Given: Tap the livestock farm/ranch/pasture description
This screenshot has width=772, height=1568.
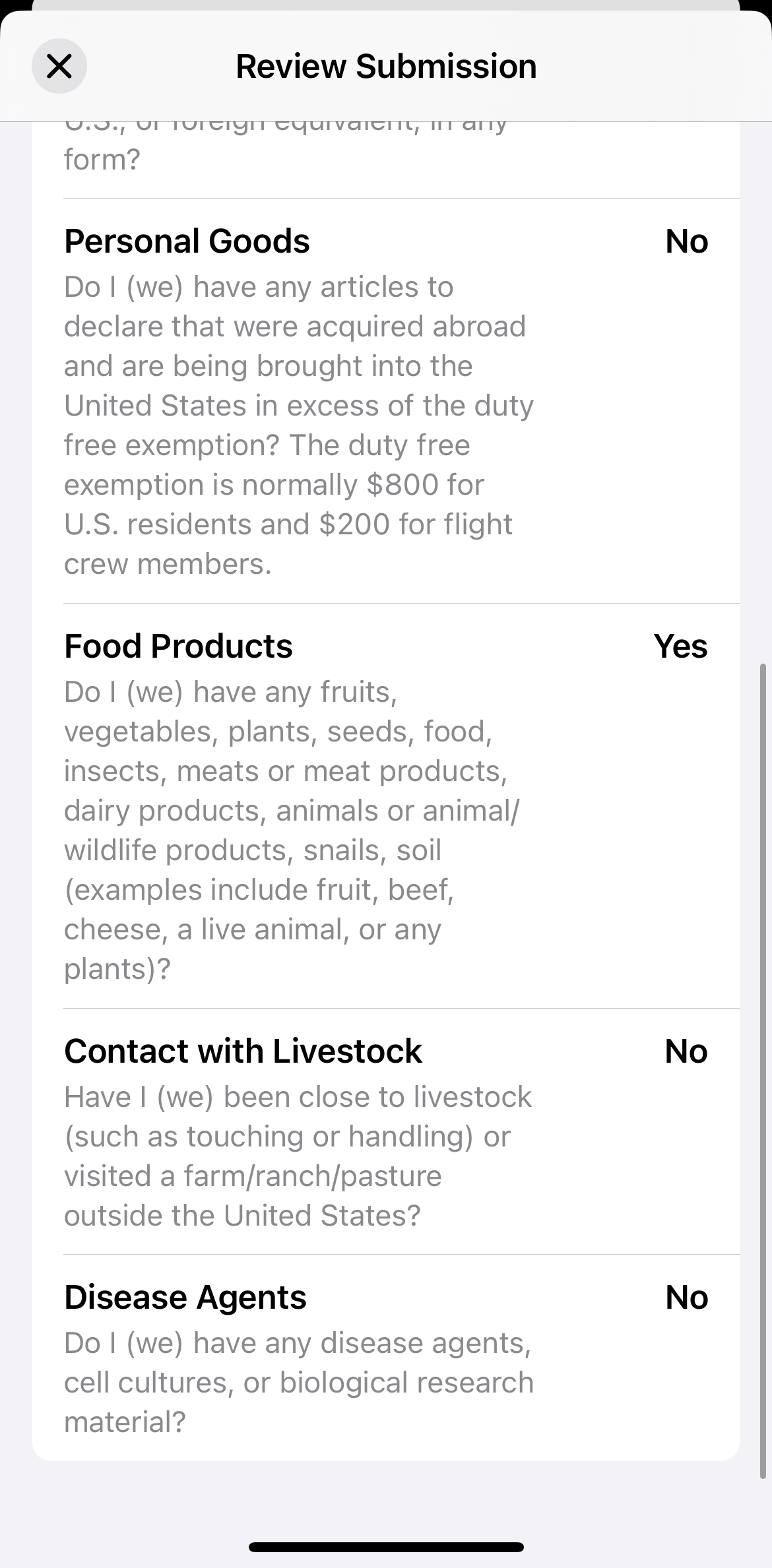Looking at the screenshot, I should click(297, 1156).
